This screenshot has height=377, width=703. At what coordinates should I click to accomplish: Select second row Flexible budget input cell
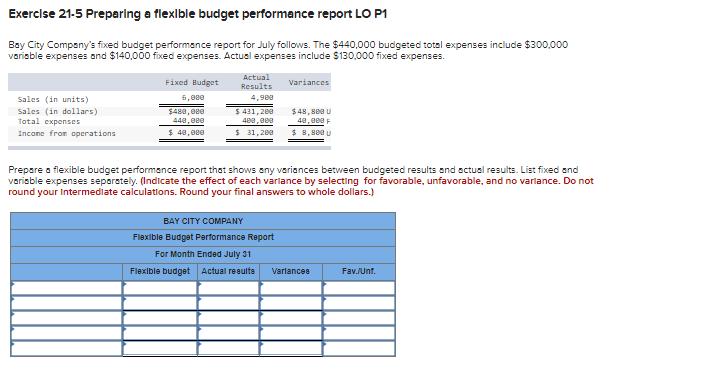(x=160, y=303)
